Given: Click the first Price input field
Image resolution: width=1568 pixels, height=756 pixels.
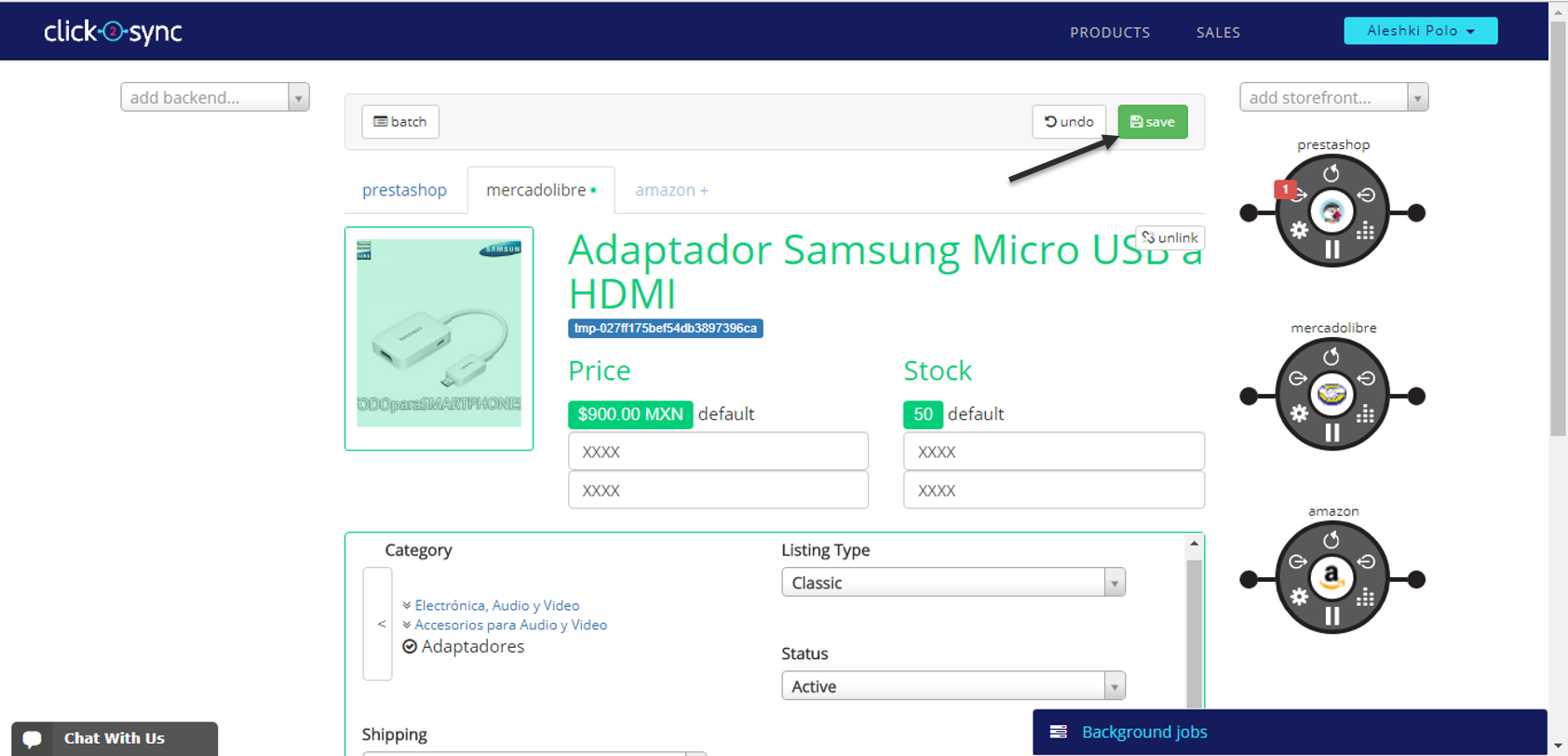Looking at the screenshot, I should tap(718, 452).
